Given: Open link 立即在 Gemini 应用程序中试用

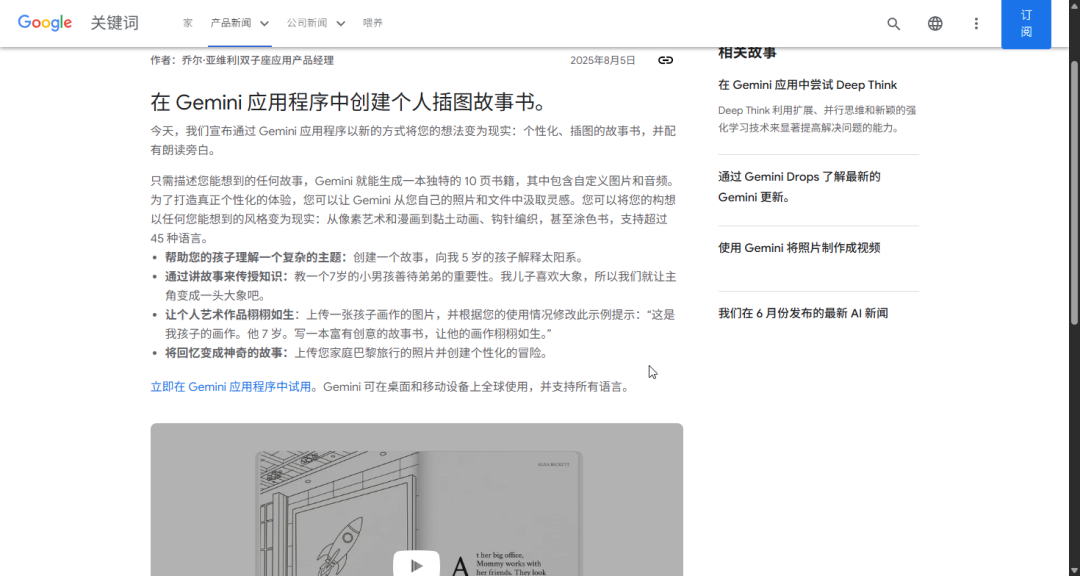Looking at the screenshot, I should (x=231, y=387).
